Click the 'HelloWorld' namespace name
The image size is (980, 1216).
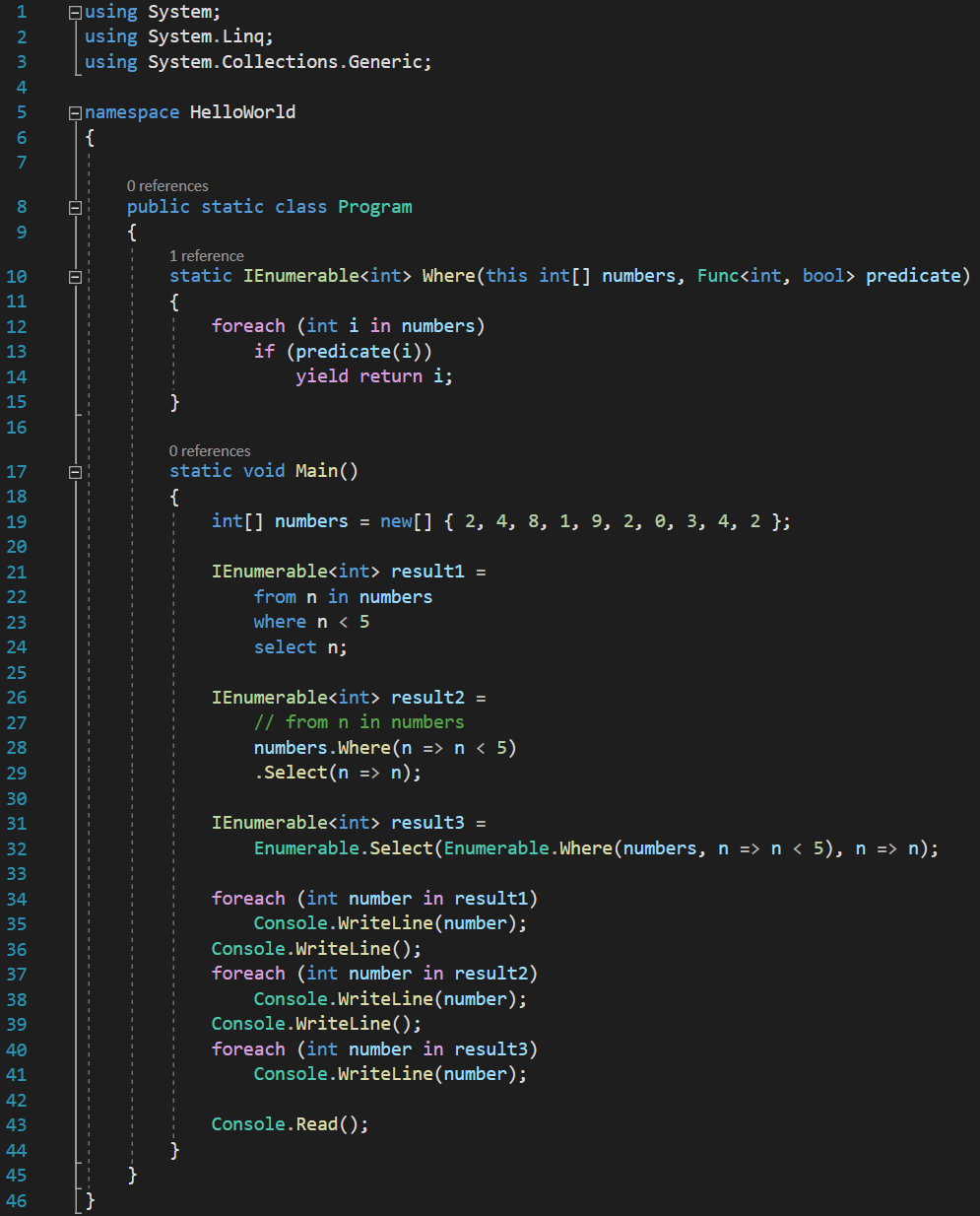(x=242, y=111)
